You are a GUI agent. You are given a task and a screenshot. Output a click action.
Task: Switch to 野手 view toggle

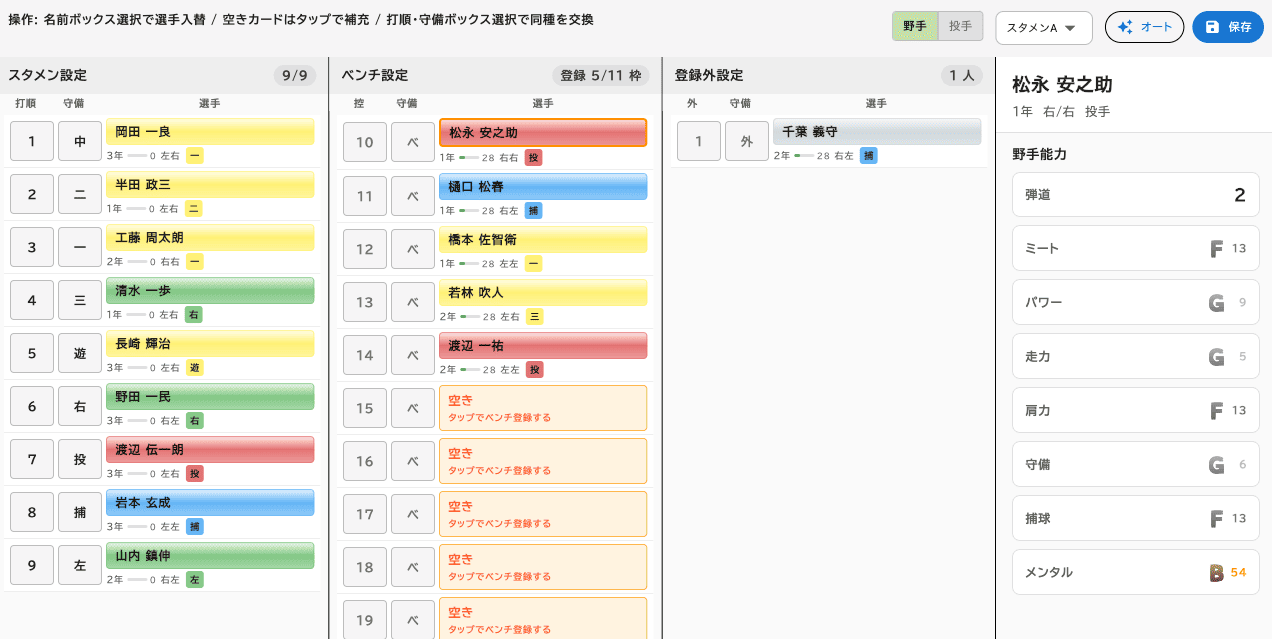(x=914, y=27)
